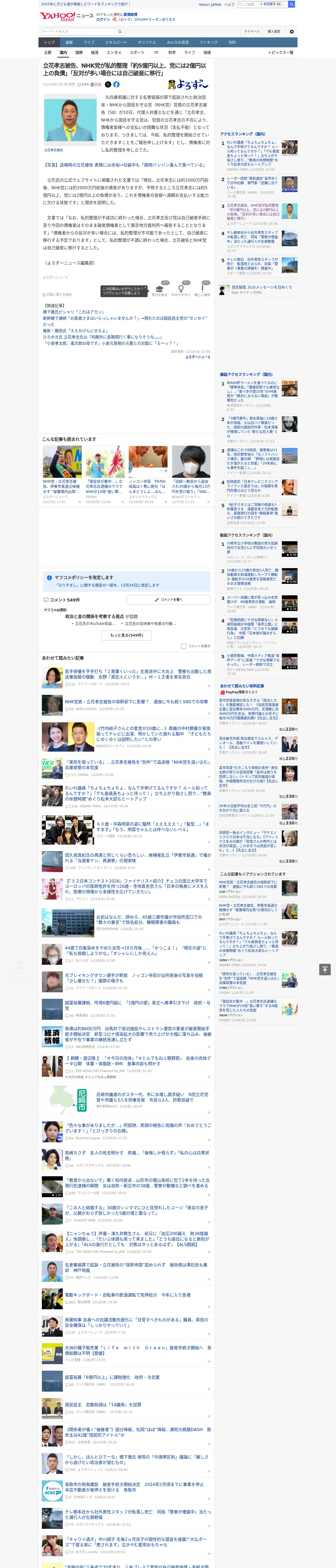336x1568 pixels.
Task: Share the article on Facebook
Action: [116, 85]
